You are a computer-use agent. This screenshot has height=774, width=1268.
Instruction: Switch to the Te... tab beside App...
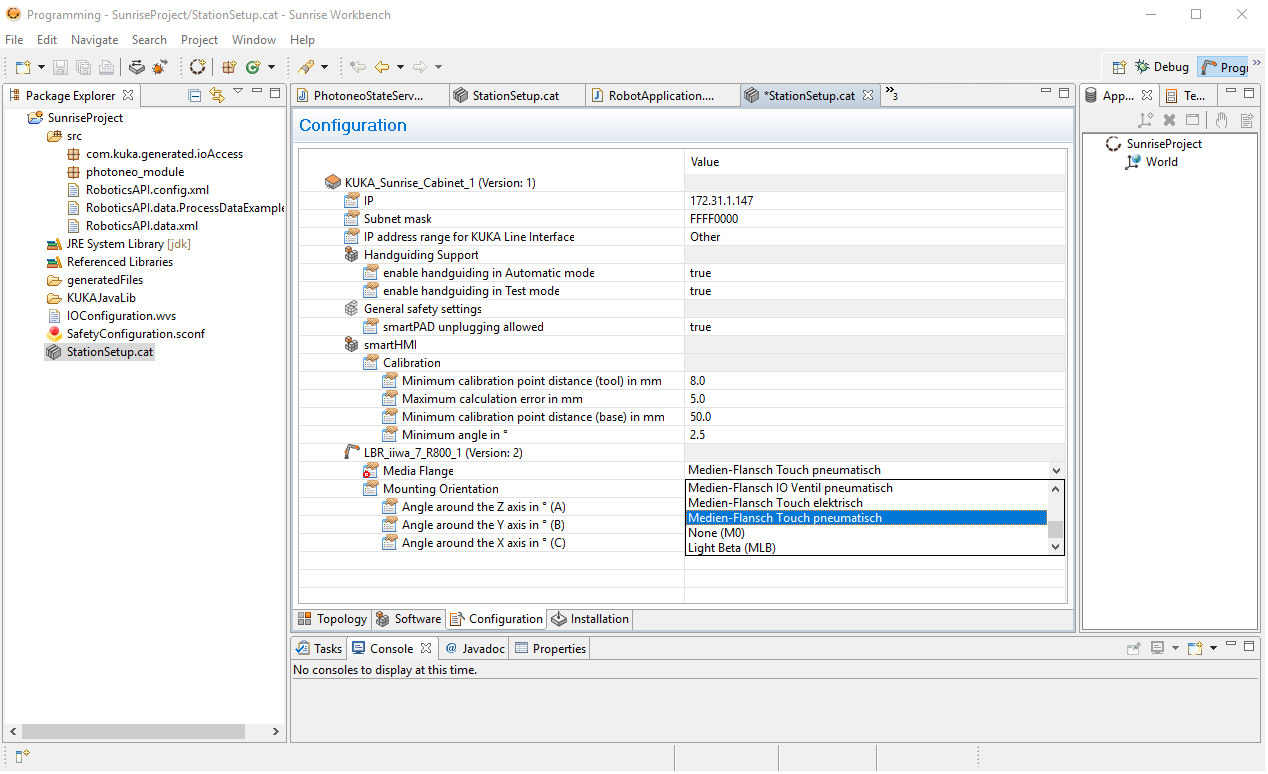pos(1189,96)
